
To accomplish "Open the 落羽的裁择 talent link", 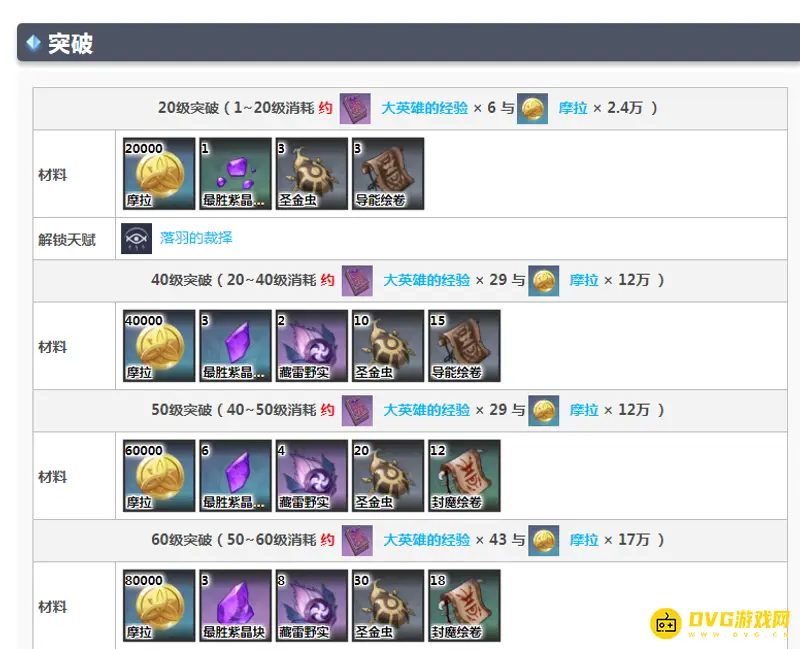I will coord(196,238).
